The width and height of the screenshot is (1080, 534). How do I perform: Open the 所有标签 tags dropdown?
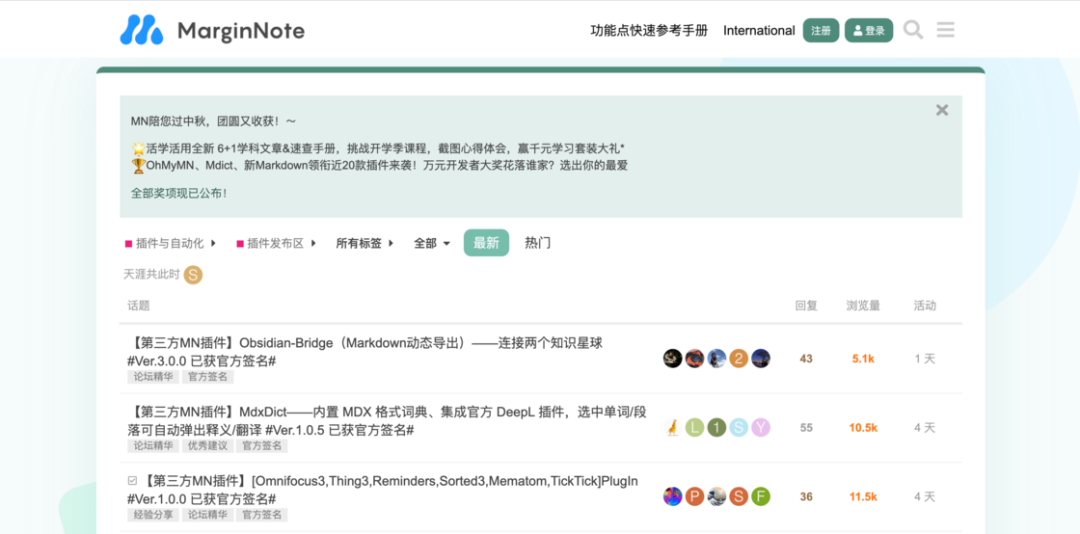tap(365, 243)
